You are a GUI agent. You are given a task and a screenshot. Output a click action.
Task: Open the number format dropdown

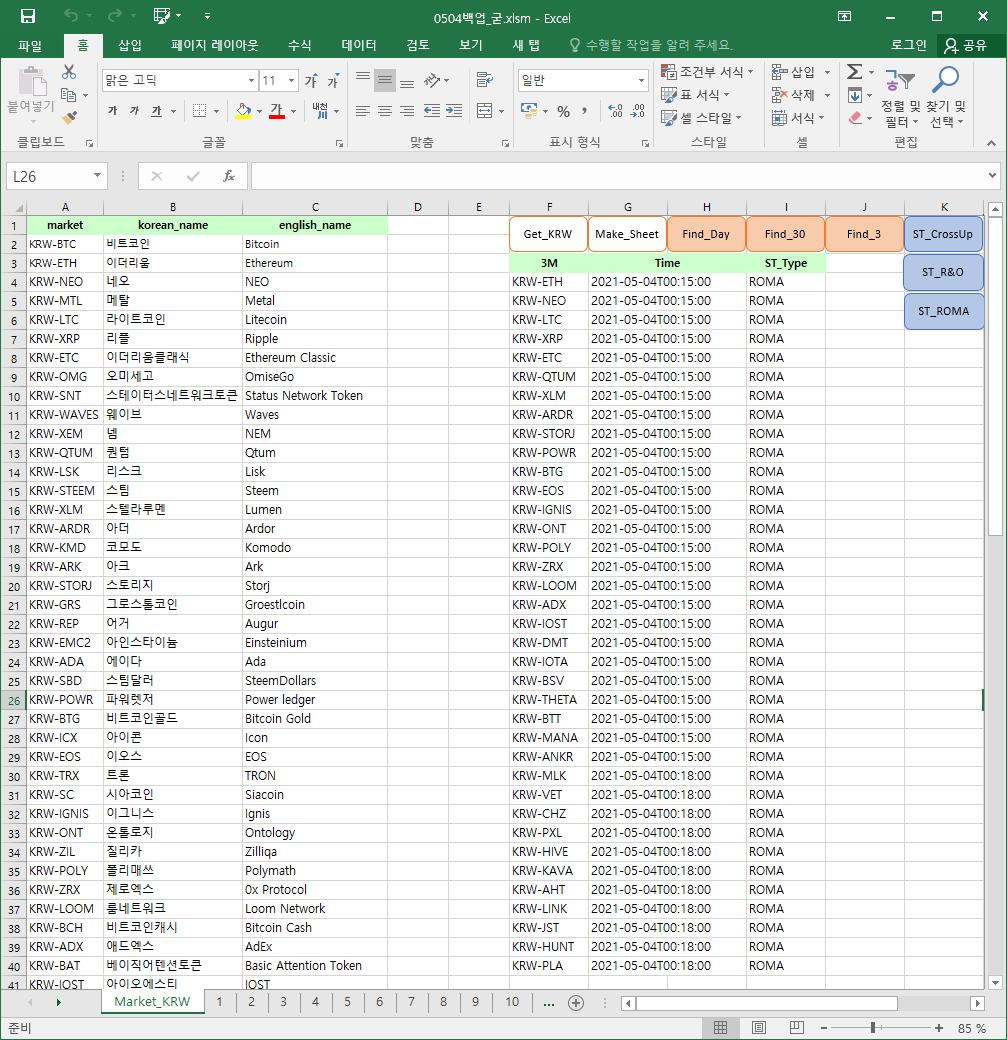pyautogui.click(x=641, y=81)
